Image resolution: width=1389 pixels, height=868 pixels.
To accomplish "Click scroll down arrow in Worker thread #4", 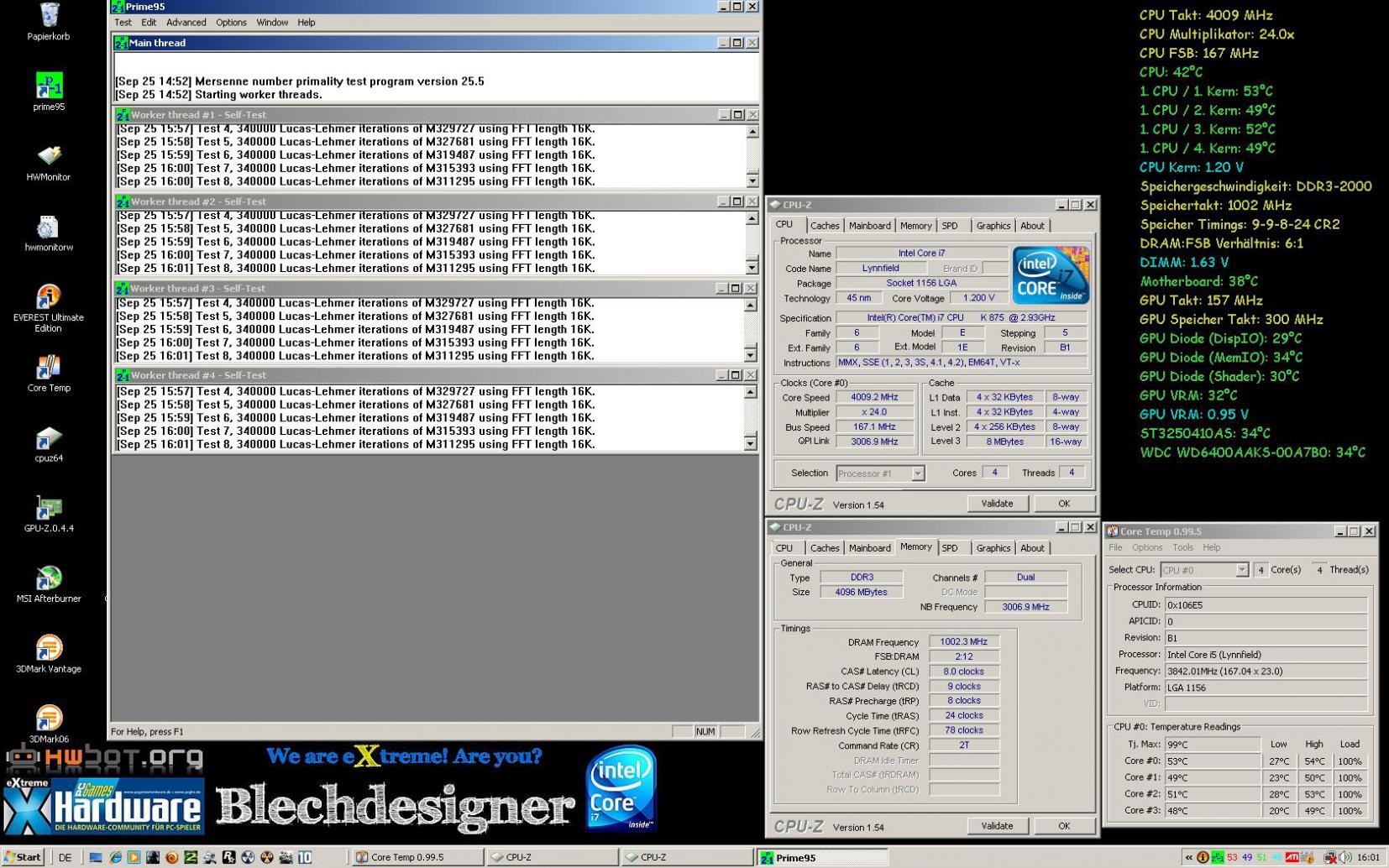I will [x=752, y=443].
